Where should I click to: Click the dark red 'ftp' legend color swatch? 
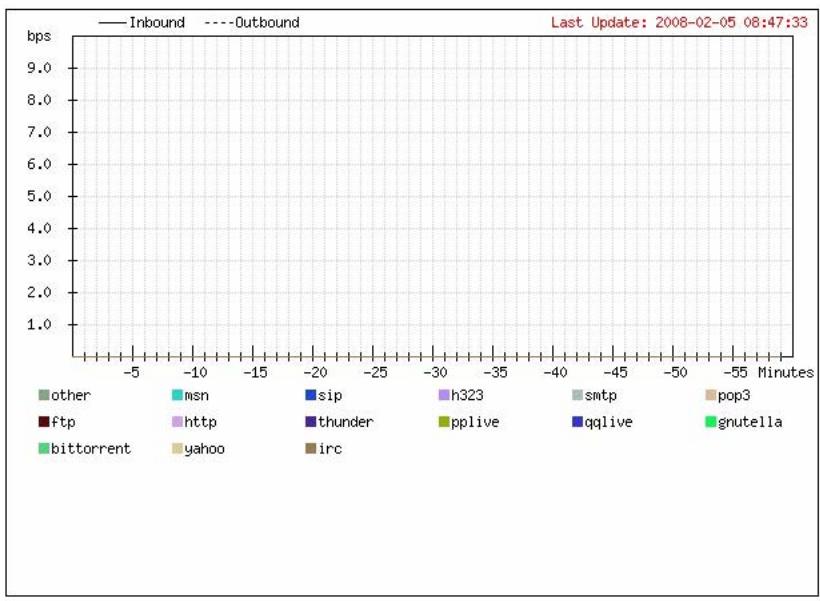click(x=44, y=422)
